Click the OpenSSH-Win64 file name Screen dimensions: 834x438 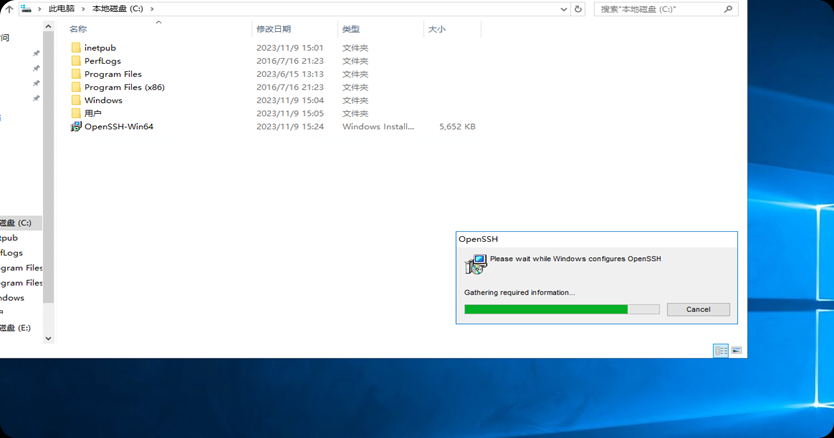pos(119,127)
